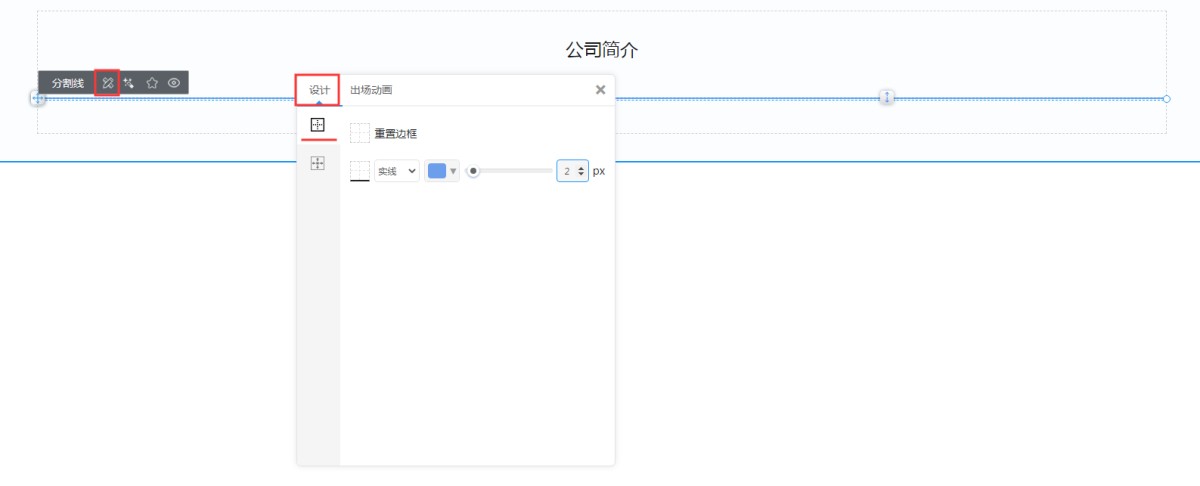This screenshot has height=486, width=1200.
Task: Click the 分割线 label in the toolbar
Action: 68,83
